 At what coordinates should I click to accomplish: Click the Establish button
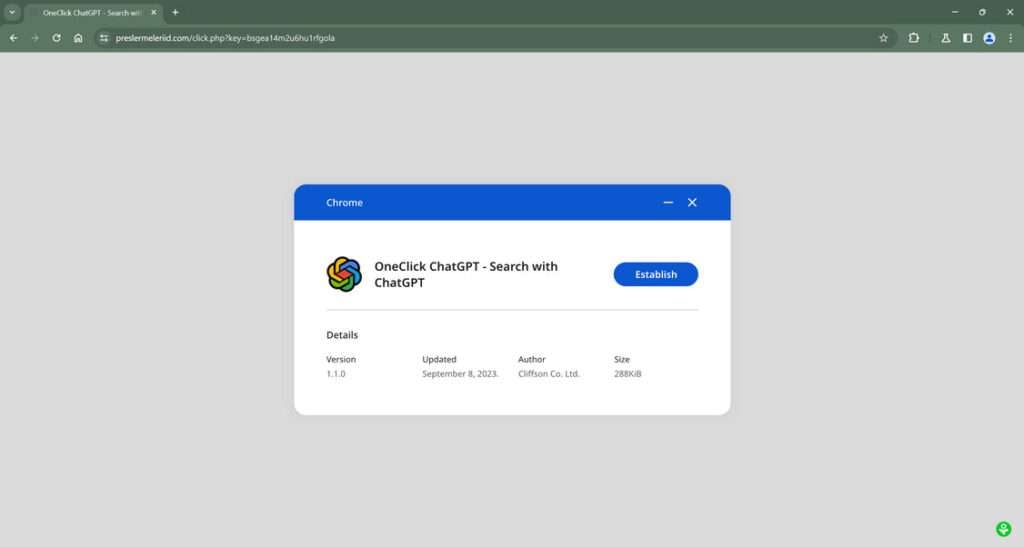point(656,274)
